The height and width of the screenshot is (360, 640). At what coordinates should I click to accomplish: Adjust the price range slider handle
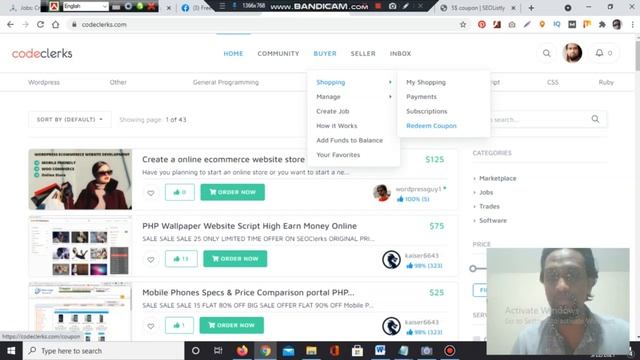473,269
